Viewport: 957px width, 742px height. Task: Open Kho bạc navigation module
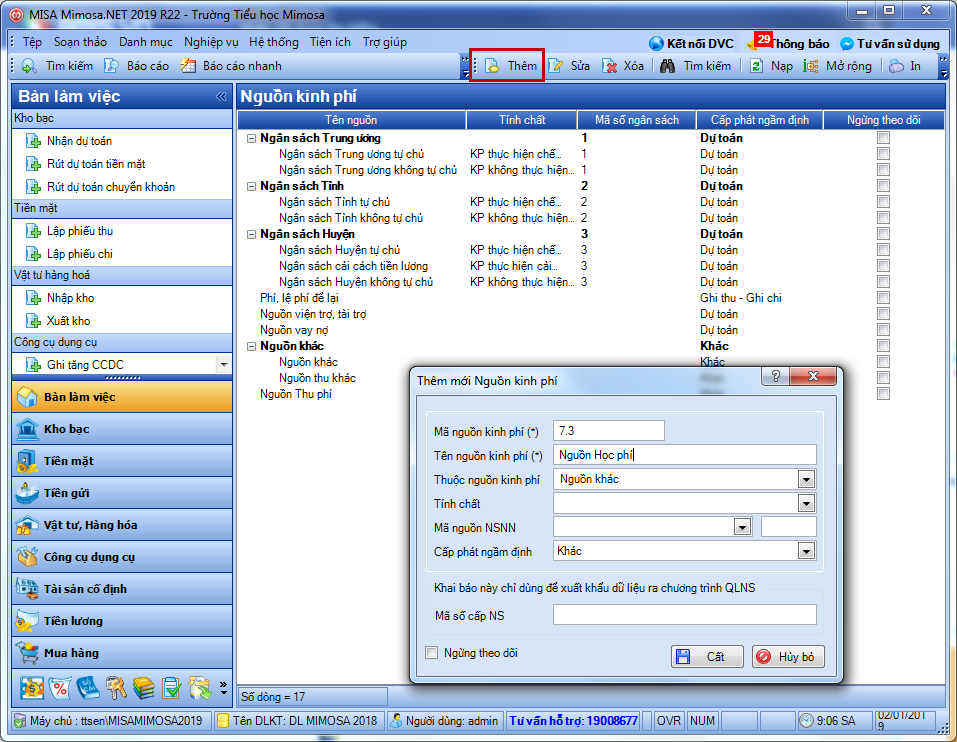coord(121,429)
